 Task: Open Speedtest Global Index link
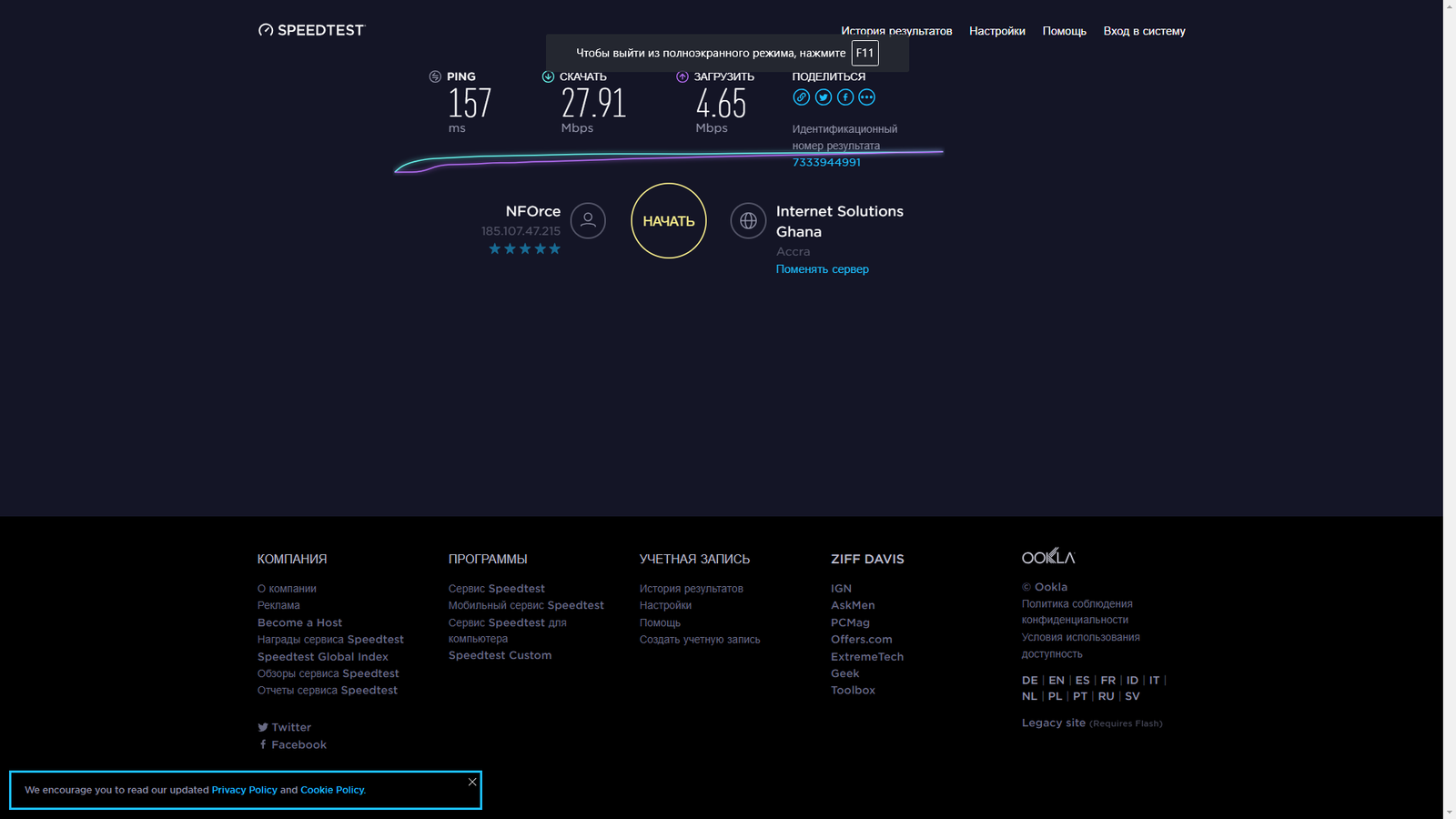tap(322, 657)
